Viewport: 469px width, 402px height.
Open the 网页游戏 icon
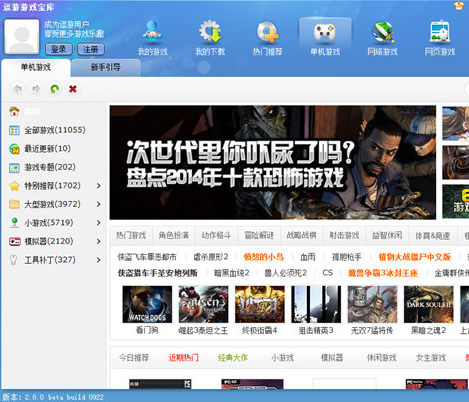(440, 37)
